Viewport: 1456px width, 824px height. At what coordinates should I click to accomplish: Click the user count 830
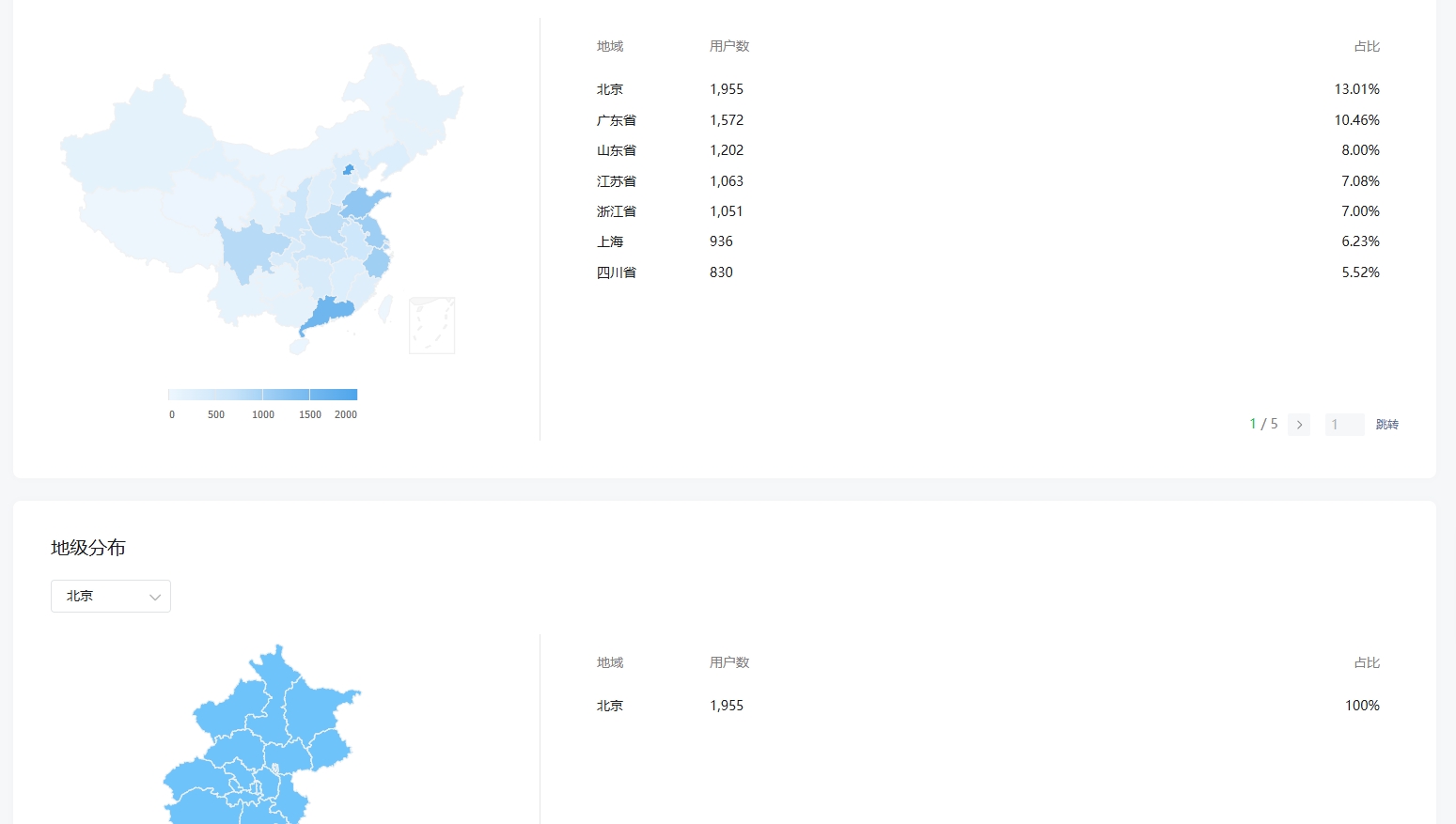[x=721, y=272]
